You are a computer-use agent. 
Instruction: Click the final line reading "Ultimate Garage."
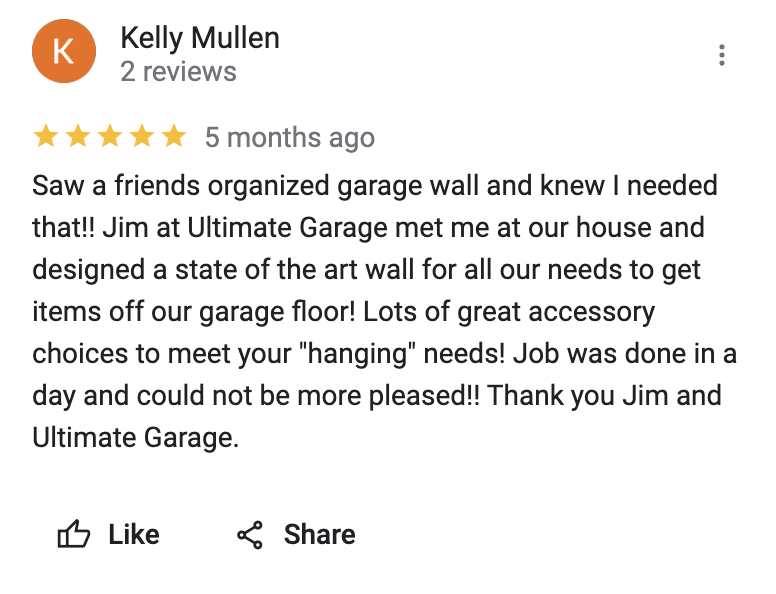pos(136,437)
